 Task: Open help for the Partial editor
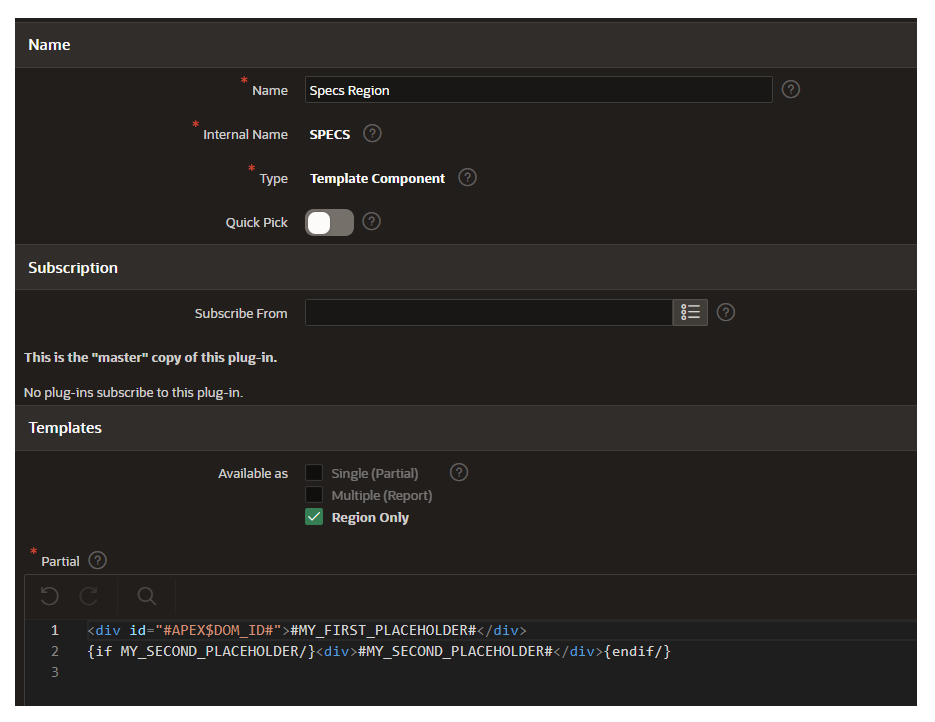tap(97, 560)
